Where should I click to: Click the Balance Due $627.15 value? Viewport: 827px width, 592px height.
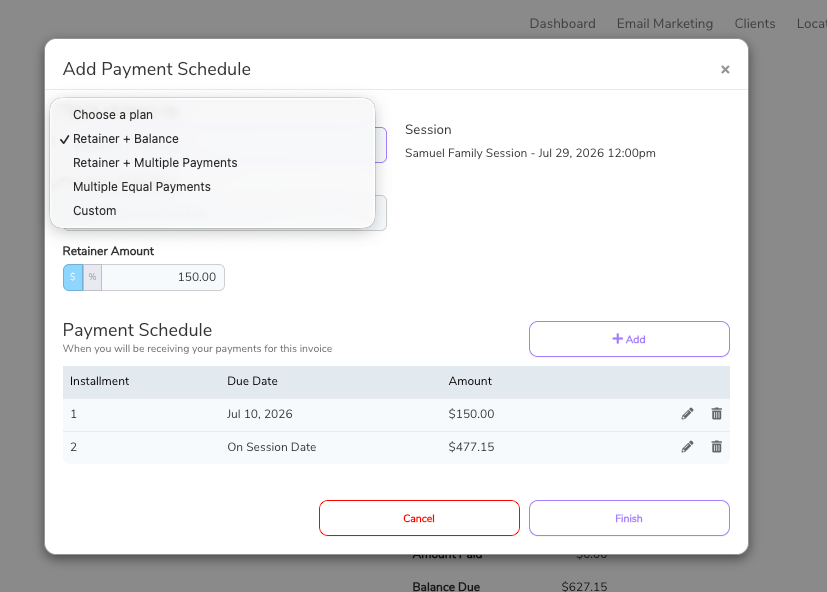point(584,586)
